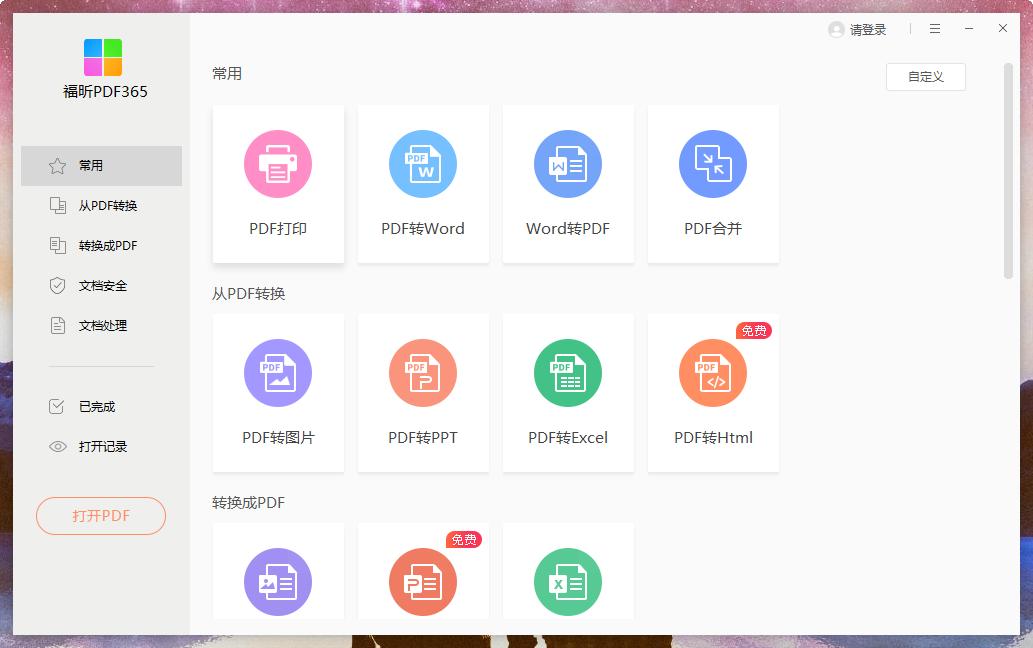Viewport: 1033px width, 648px height.
Task: Close the 福昕PDF365 window
Action: pos(1003,28)
